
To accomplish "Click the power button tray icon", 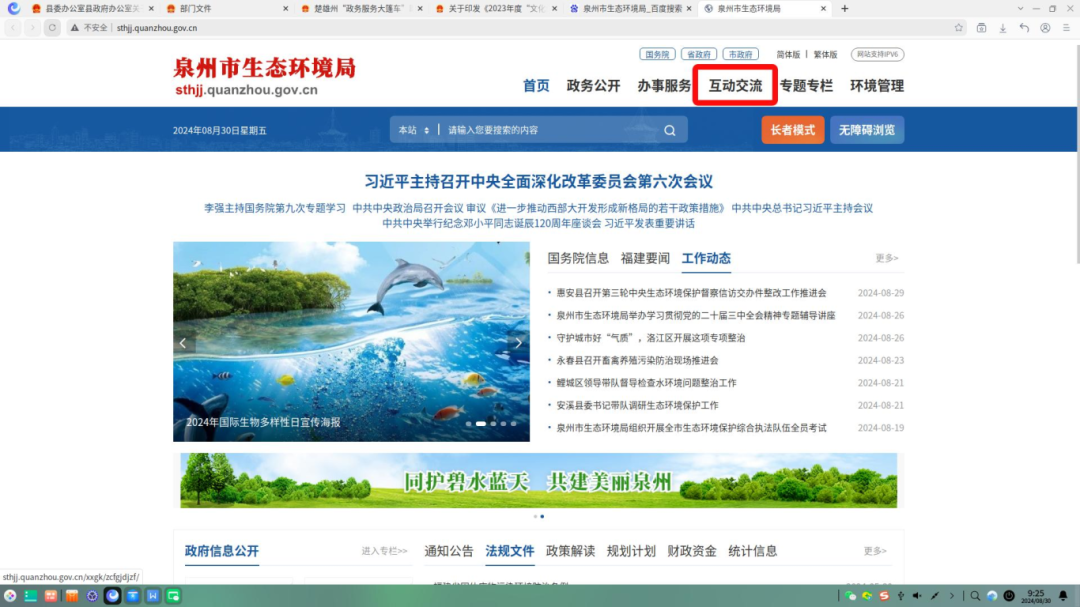I will (x=1009, y=596).
